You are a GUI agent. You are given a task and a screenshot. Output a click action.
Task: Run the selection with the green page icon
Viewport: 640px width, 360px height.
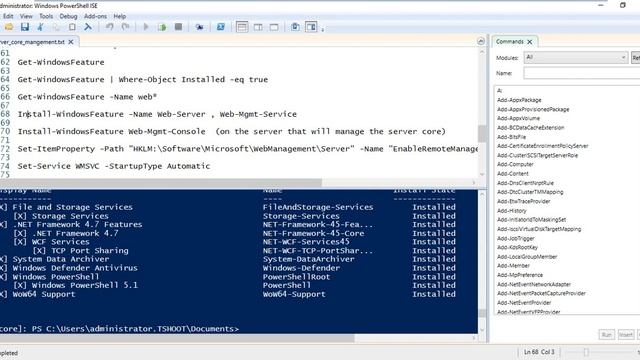162,27
